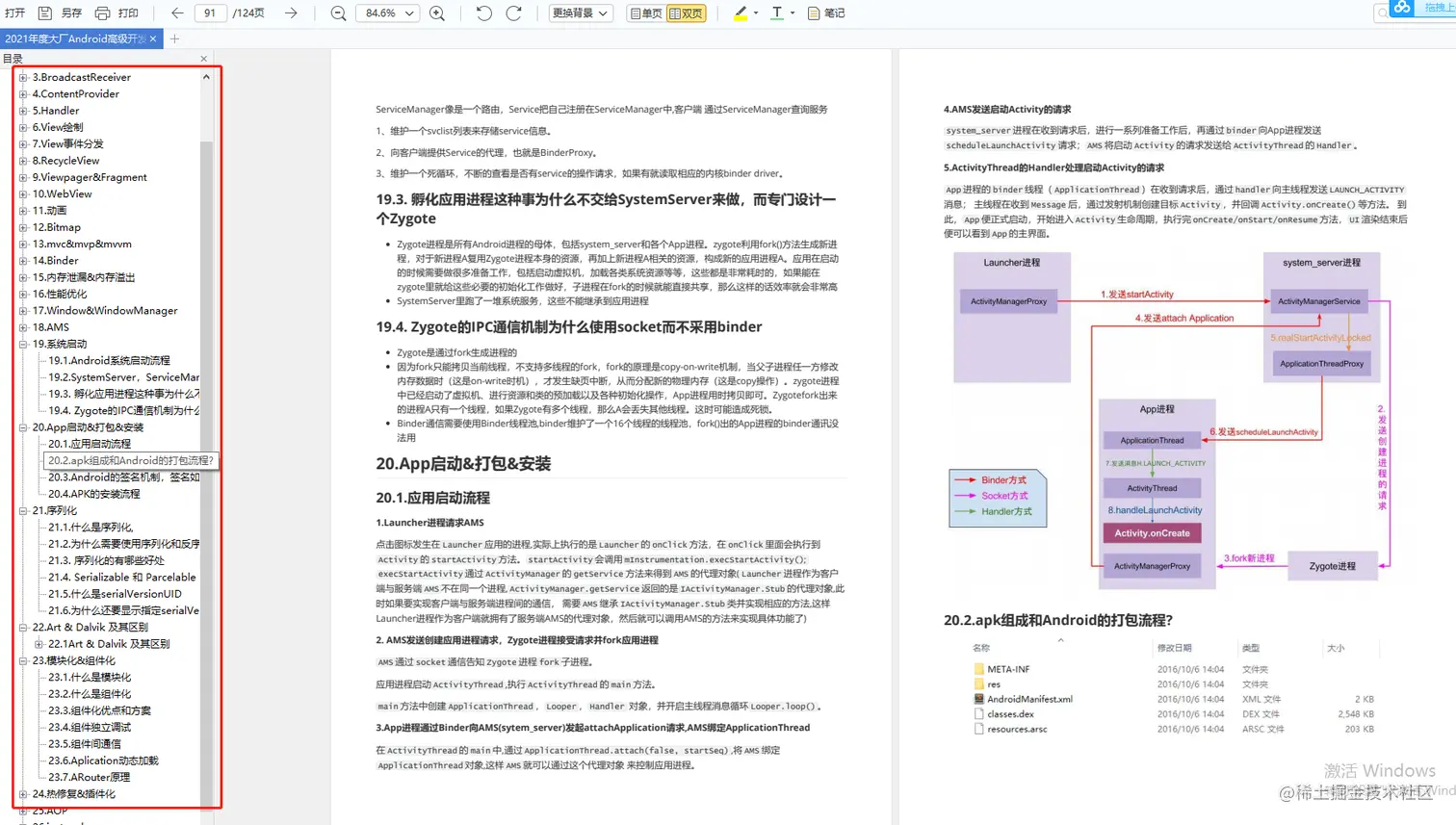The image size is (1456, 825).
Task: Open outline entry 15.内存泄漏&内存溢出
Action: pyautogui.click(x=84, y=277)
